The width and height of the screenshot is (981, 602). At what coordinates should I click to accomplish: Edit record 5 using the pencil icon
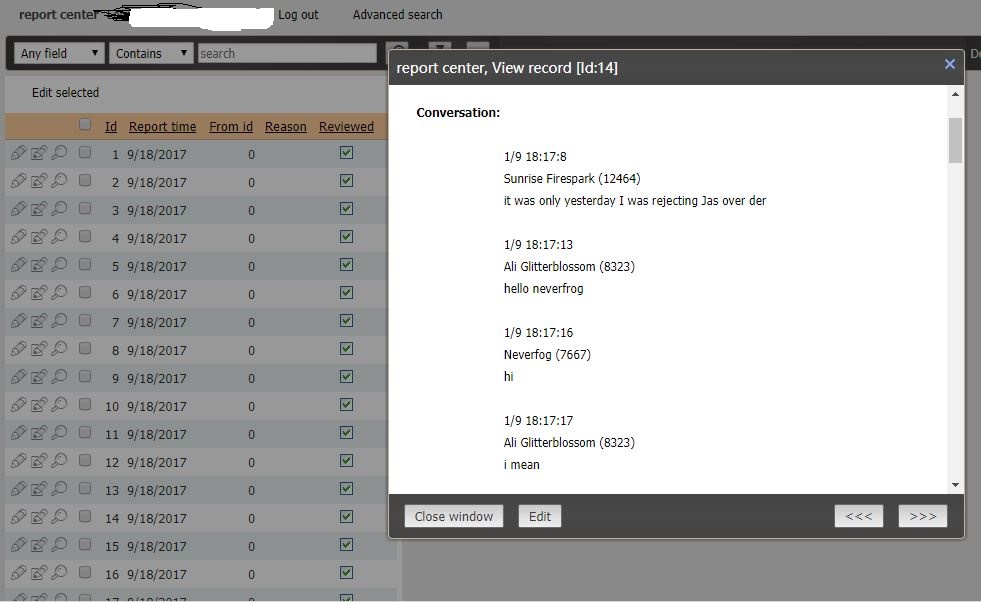[20, 265]
